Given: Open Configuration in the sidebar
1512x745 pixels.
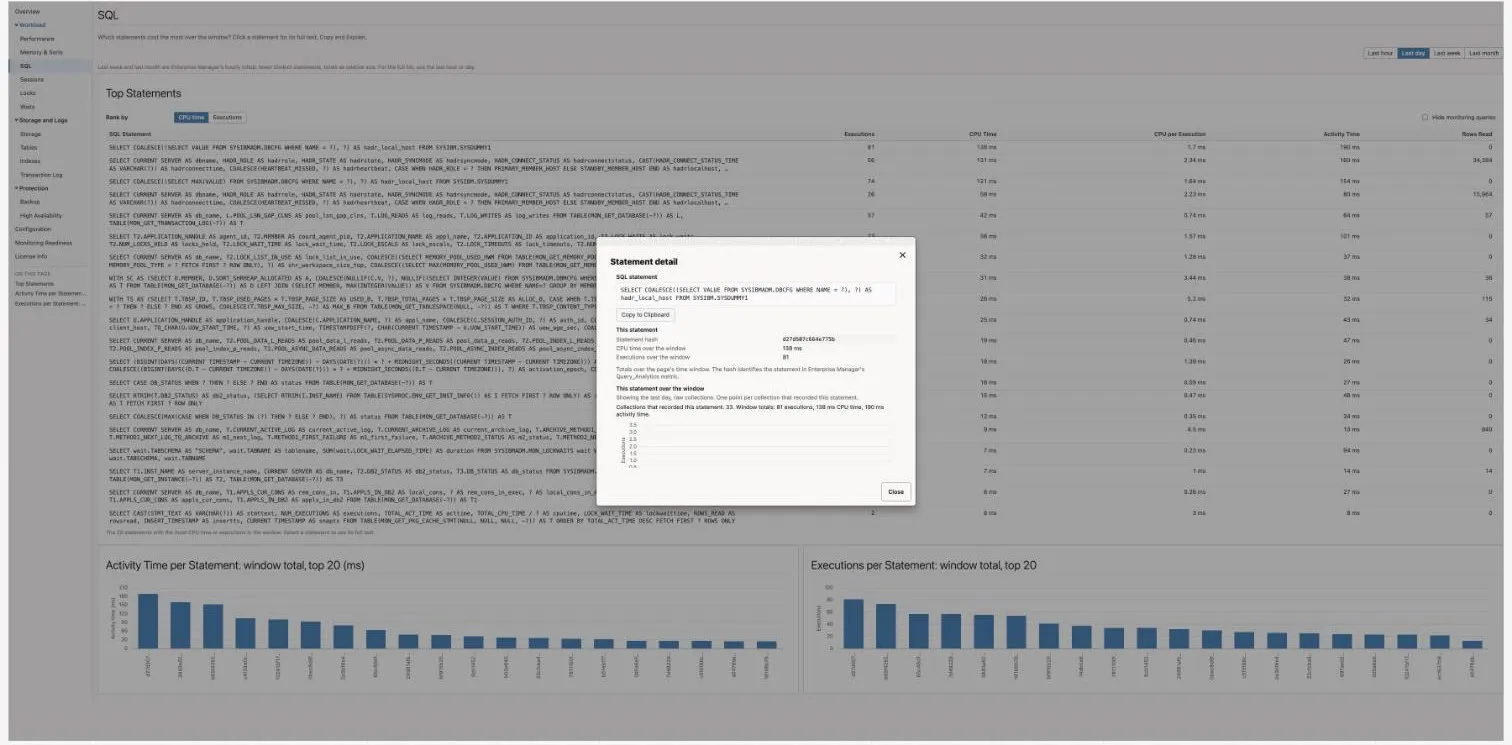Looking at the screenshot, I should pyautogui.click(x=33, y=229).
